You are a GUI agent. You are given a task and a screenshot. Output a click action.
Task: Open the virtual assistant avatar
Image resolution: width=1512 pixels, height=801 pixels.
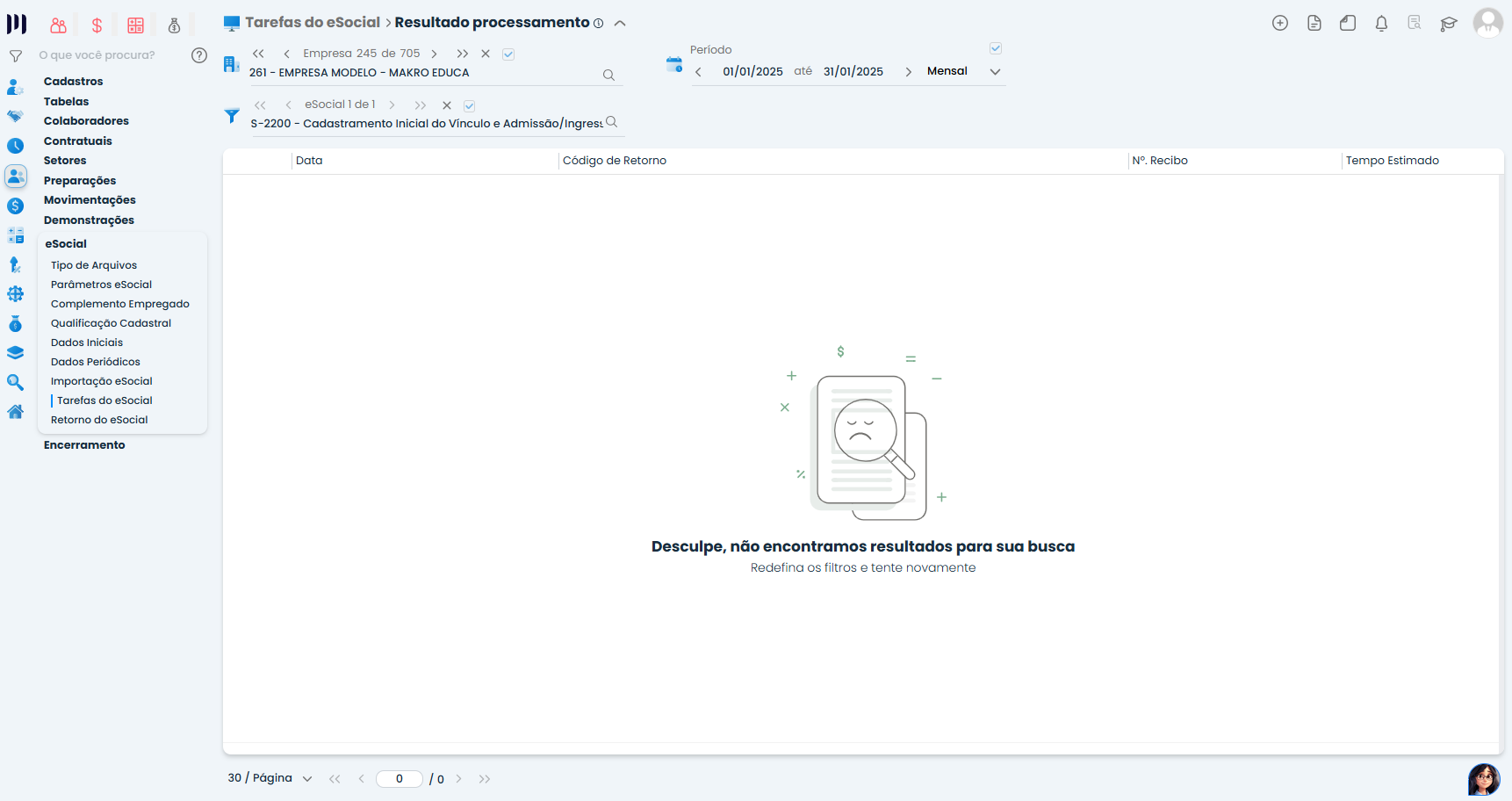[1484, 779]
